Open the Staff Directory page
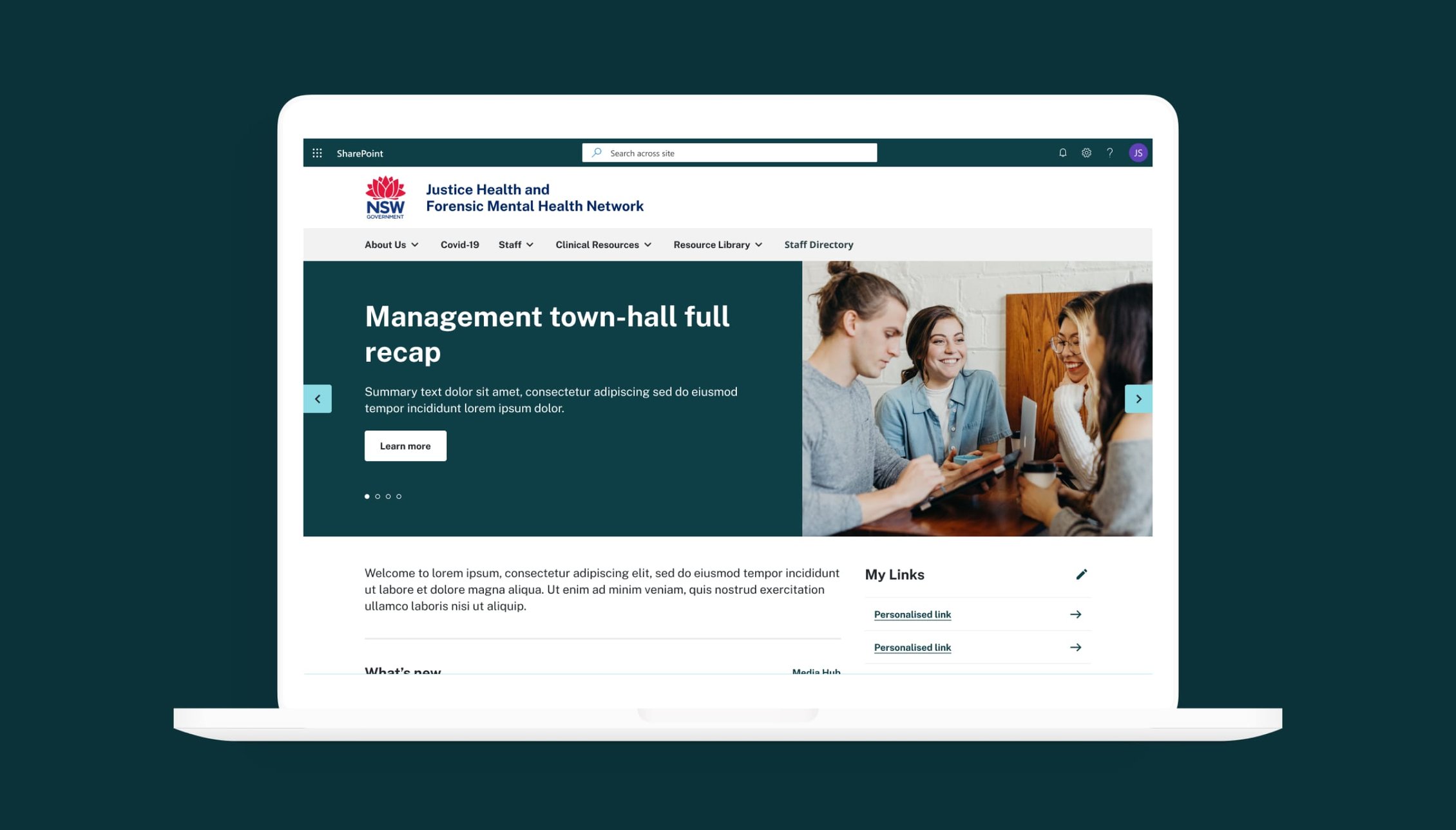Image resolution: width=1456 pixels, height=830 pixels. tap(818, 245)
